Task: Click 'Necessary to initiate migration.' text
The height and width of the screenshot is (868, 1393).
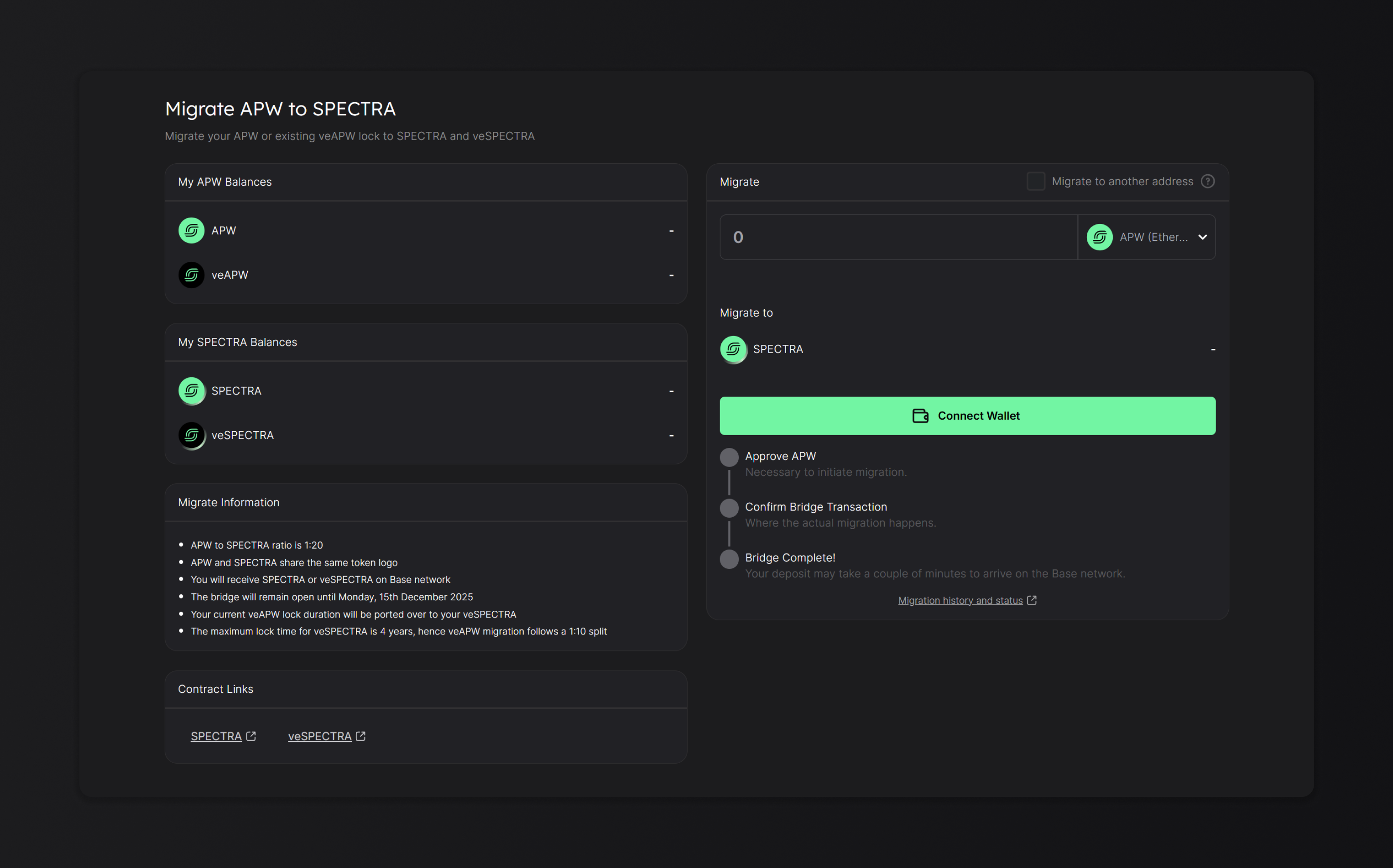Action: pos(826,472)
